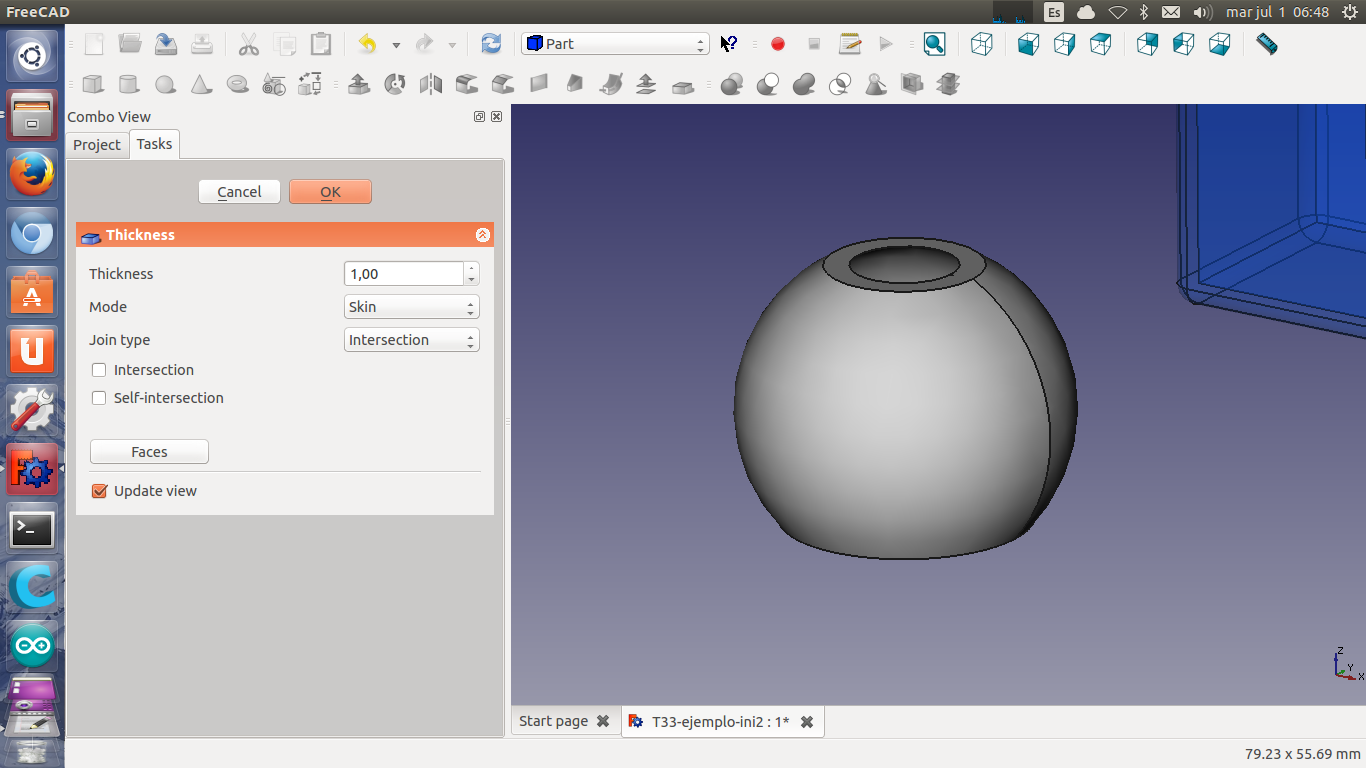Open the macro editor notepad icon
This screenshot has height=768, width=1366.
[x=850, y=44]
